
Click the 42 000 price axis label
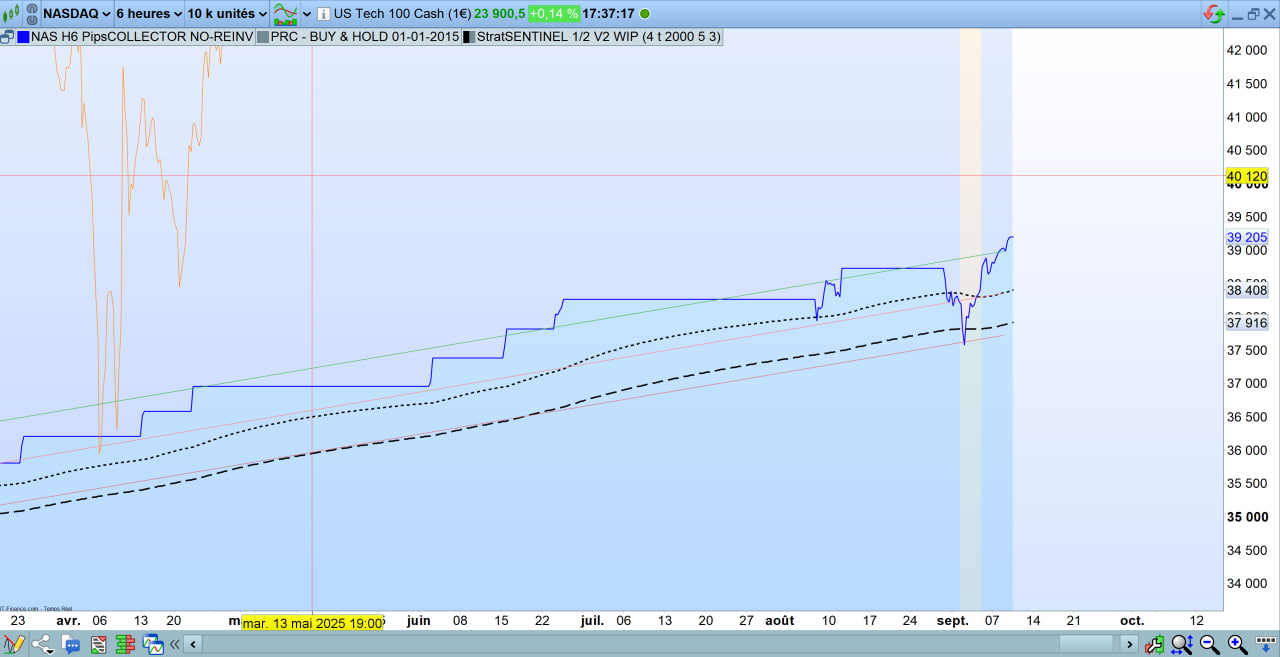(x=1246, y=50)
